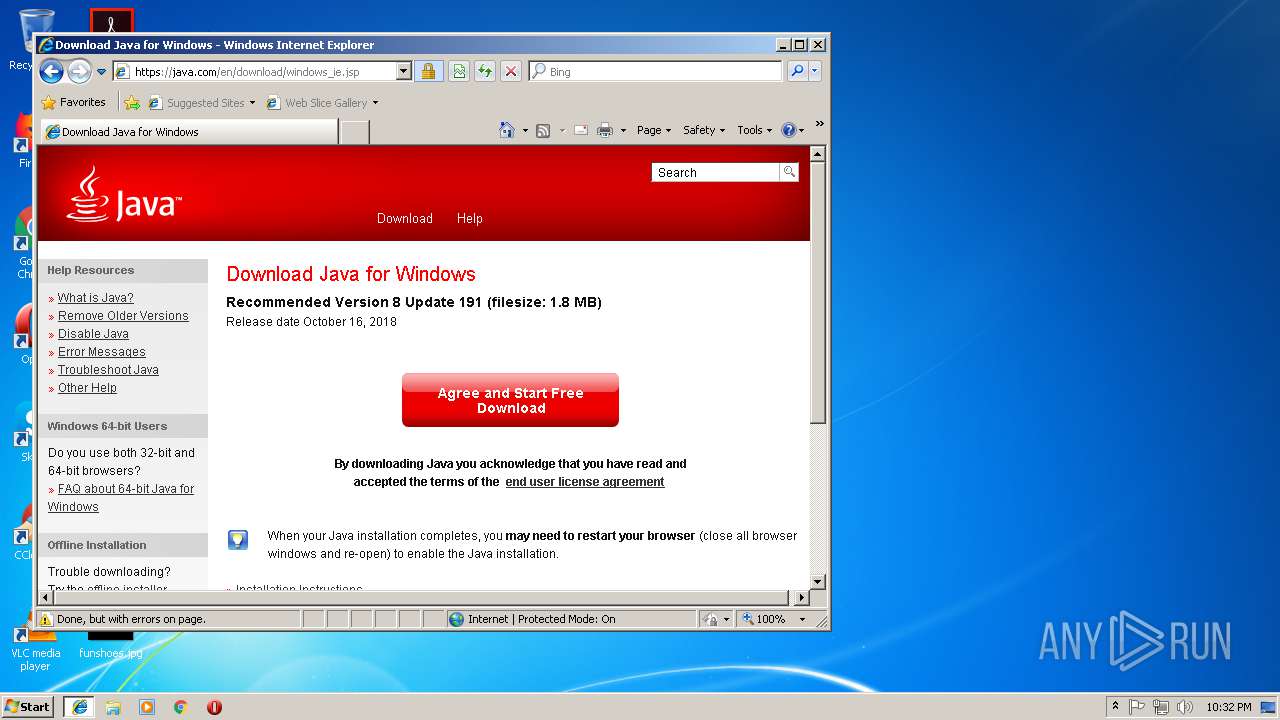Click the horizontal scrollbar right arrow
The height and width of the screenshot is (720, 1280).
coord(801,598)
